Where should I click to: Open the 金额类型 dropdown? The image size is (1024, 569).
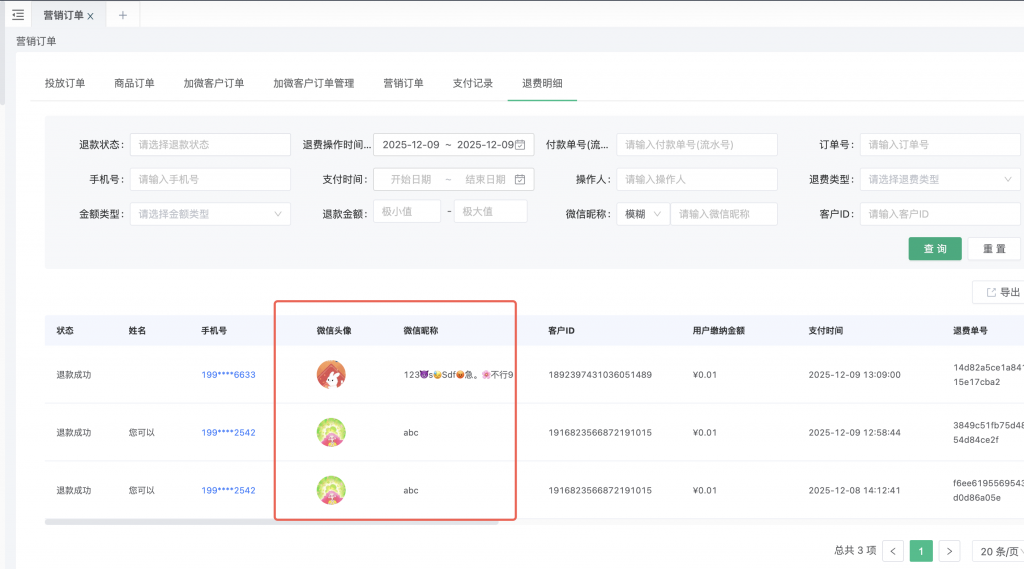(x=210, y=213)
